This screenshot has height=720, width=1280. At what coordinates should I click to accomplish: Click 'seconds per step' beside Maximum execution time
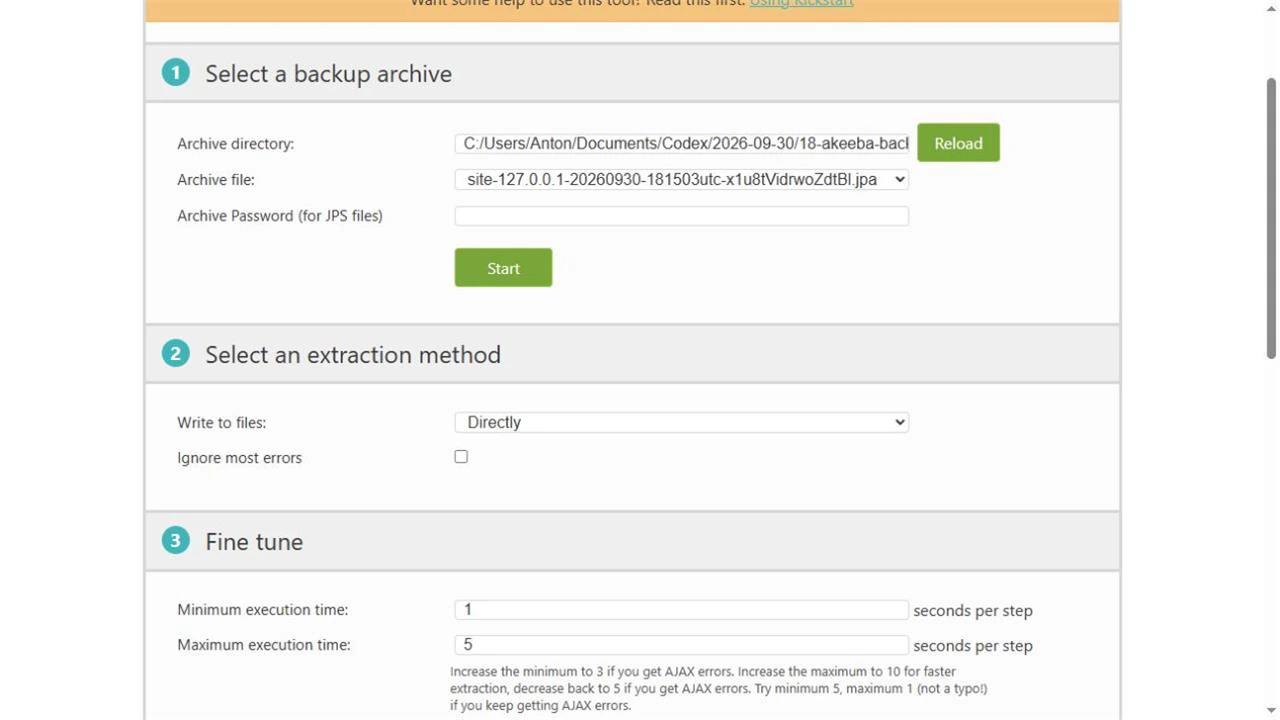tap(973, 646)
